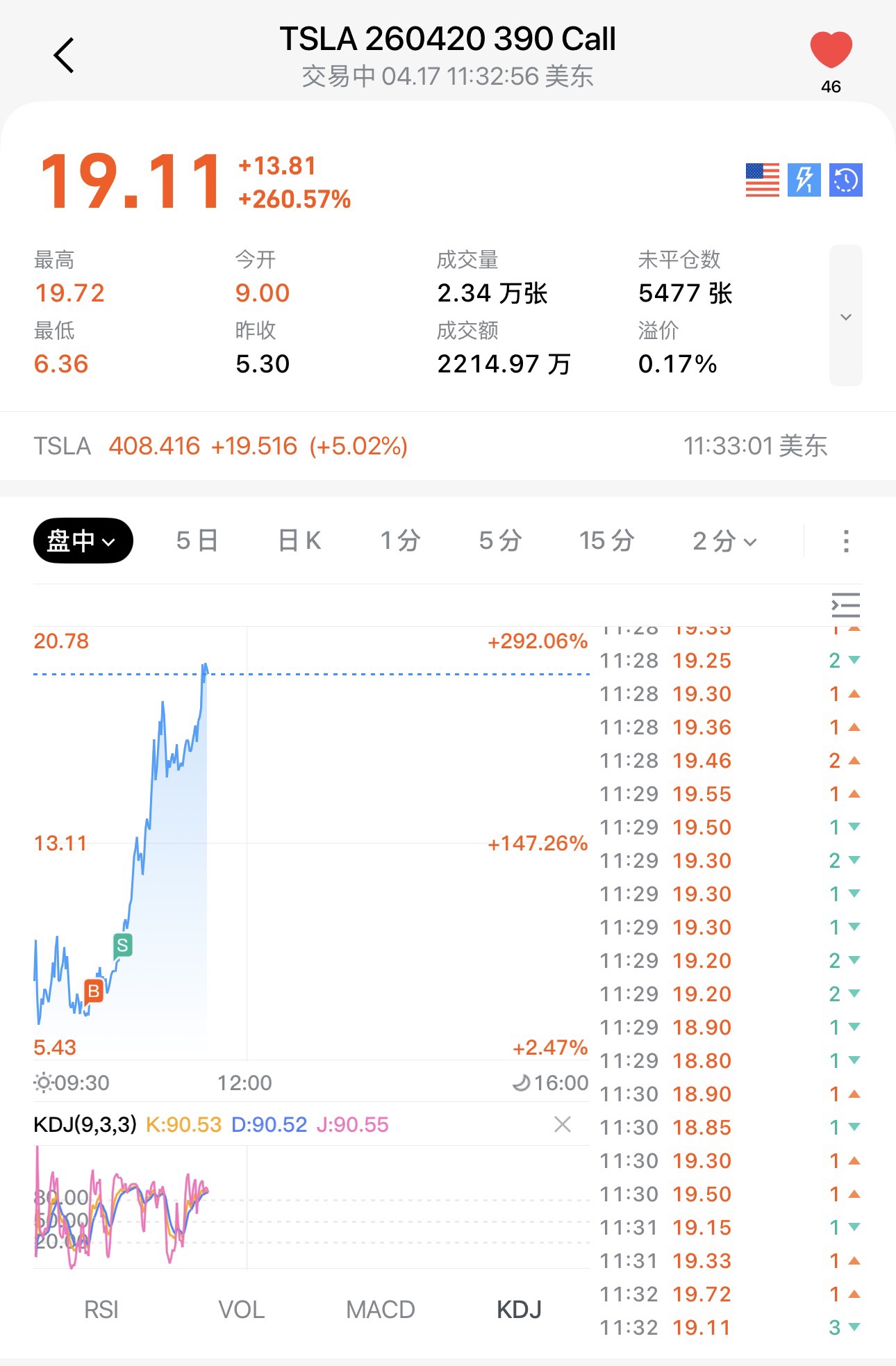The height and width of the screenshot is (1366, 896).
Task: Open the 盘中 session dropdown
Action: pyautogui.click(x=83, y=541)
